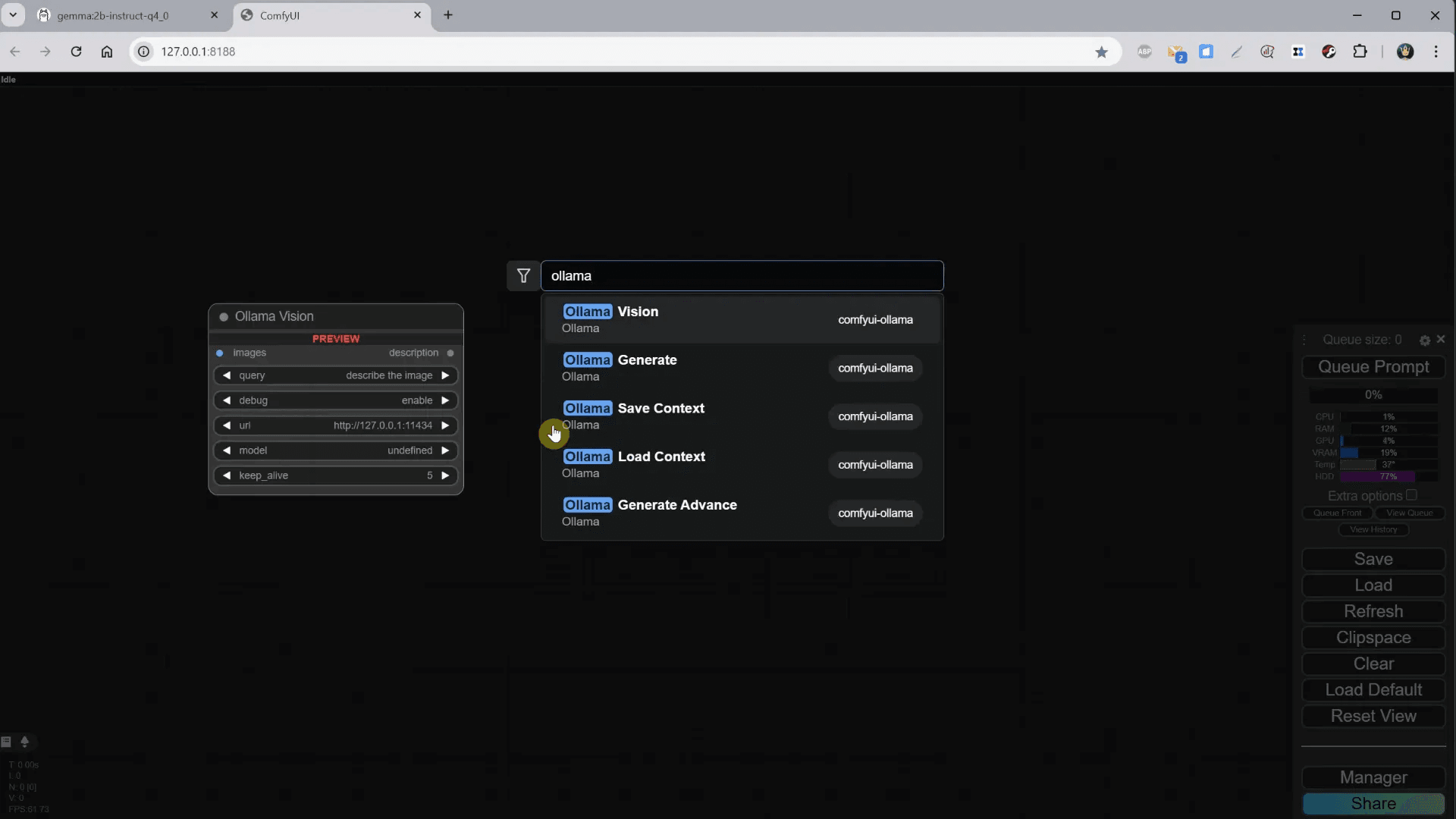Viewport: 1456px width, 819px height.
Task: Switch to the gemma:2b-instruct-q4_0 tab
Action: point(114,15)
